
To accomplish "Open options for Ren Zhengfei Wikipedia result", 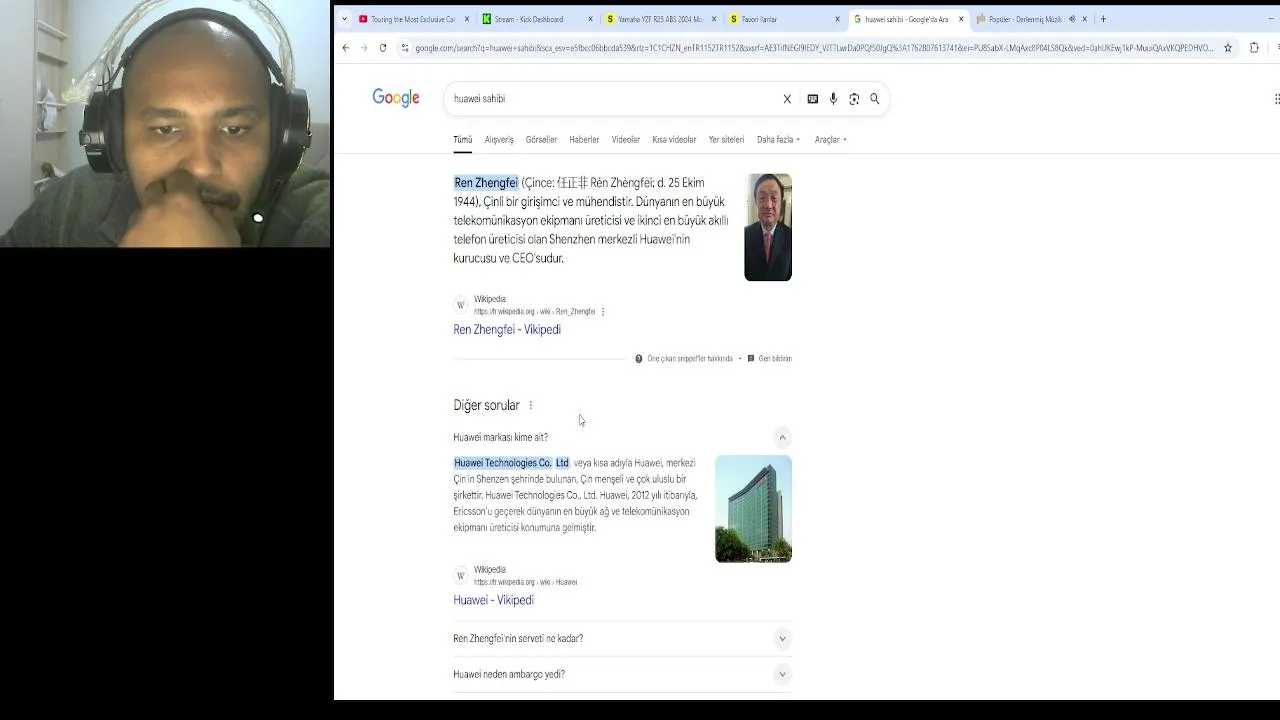I will point(603,312).
